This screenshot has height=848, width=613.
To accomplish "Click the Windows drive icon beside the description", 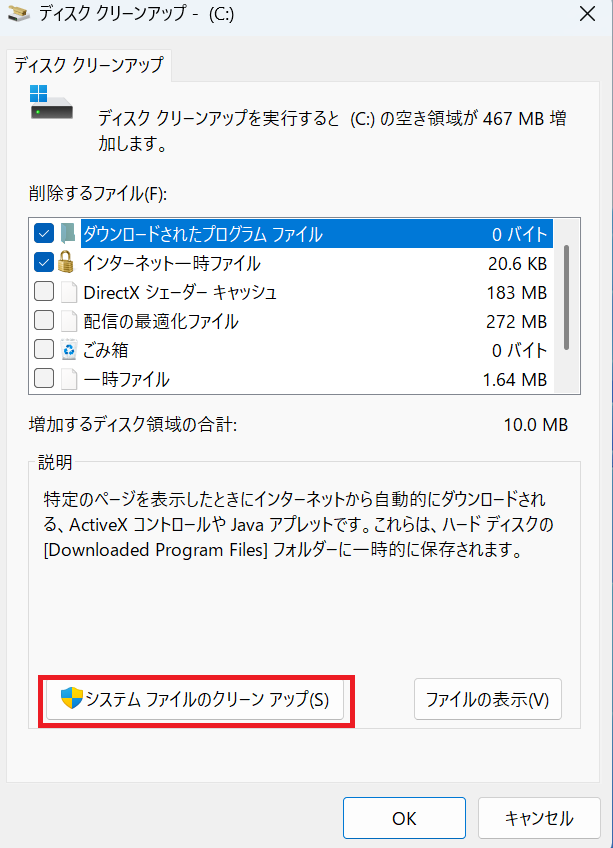I will (51, 103).
